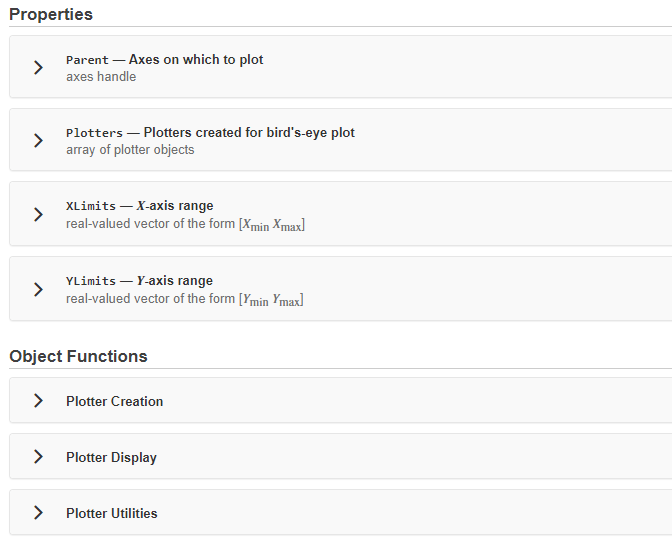
Task: Click the 'array of plotter objects' description
Action: [x=130, y=150]
